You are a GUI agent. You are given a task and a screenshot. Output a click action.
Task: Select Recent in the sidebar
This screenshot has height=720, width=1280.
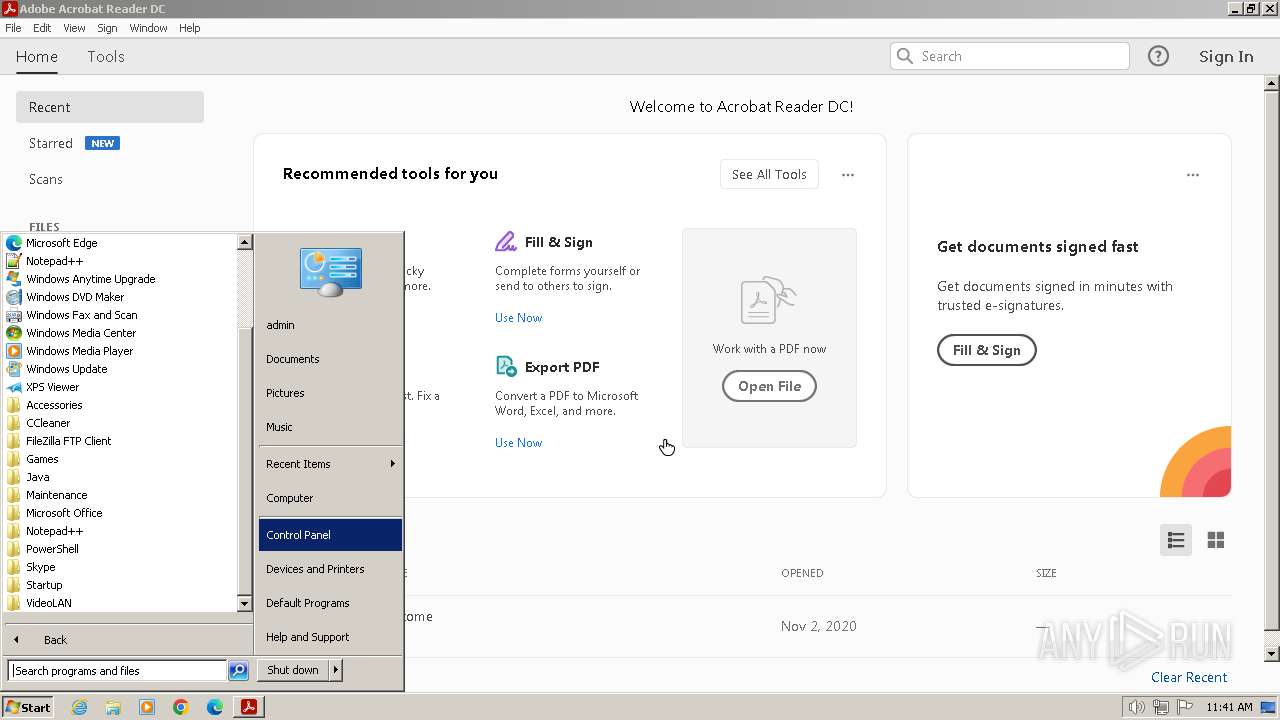point(110,107)
